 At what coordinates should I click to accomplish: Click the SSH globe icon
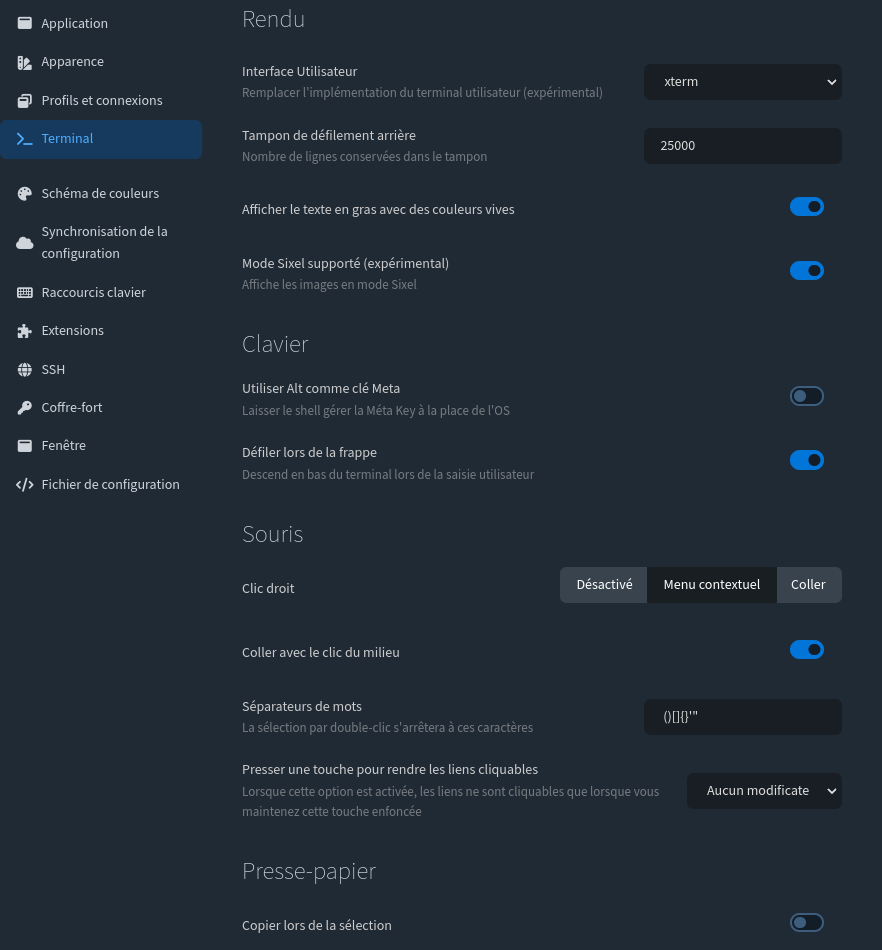25,370
